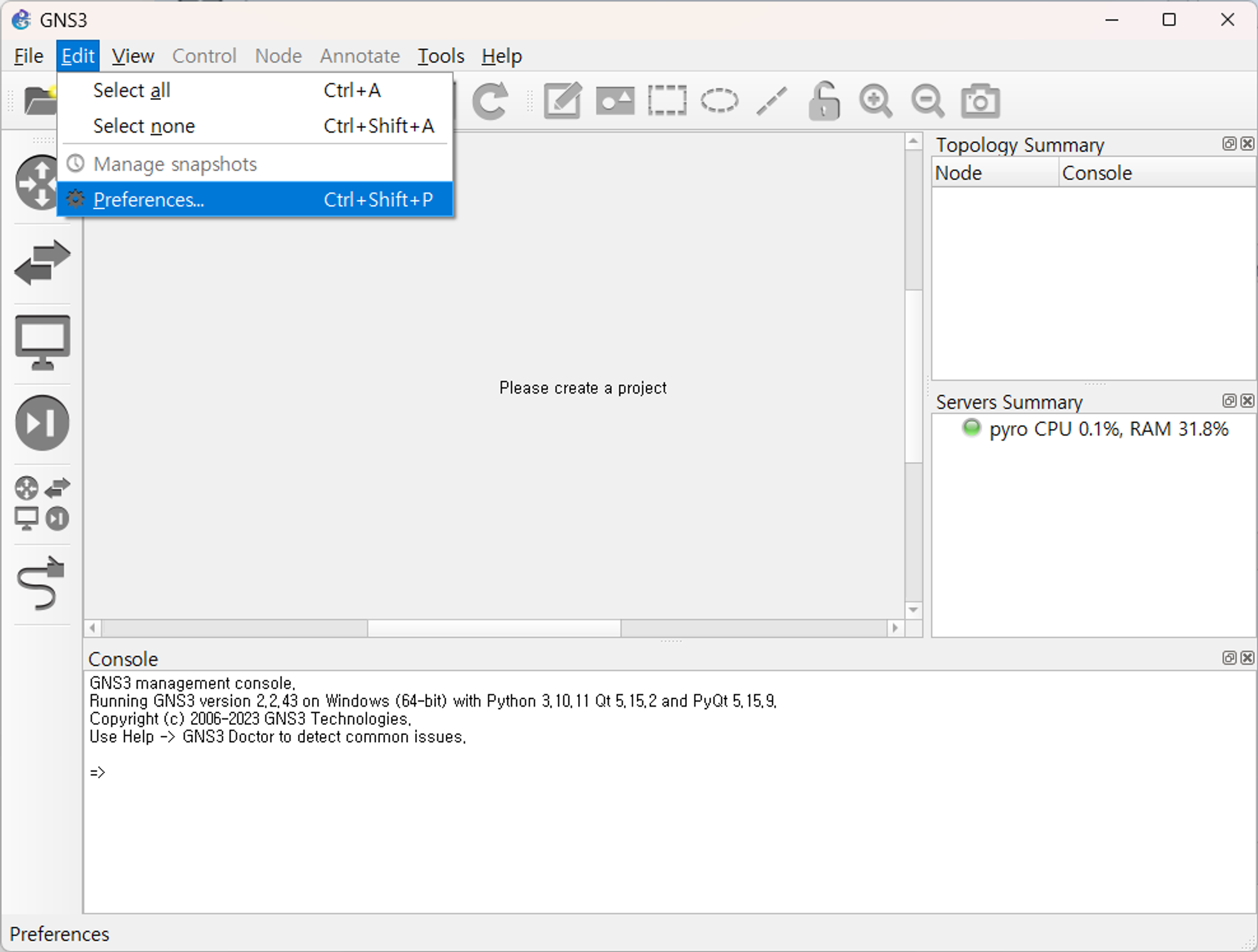Click the Node column header

tap(995, 173)
